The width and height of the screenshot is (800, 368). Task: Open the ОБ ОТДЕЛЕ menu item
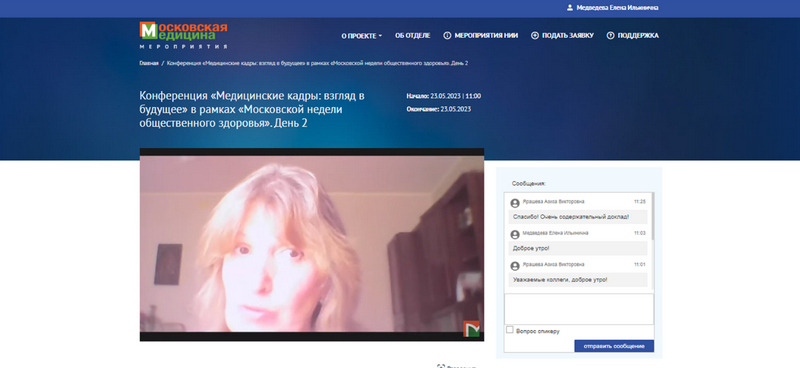[412, 36]
